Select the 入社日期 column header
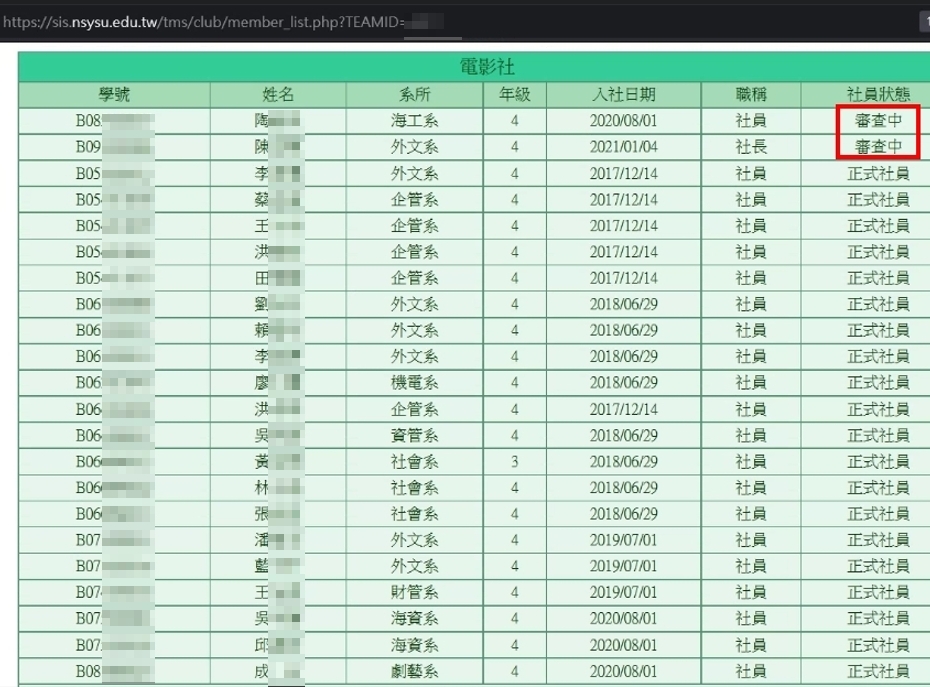Image resolution: width=930 pixels, height=687 pixels. 623,94
